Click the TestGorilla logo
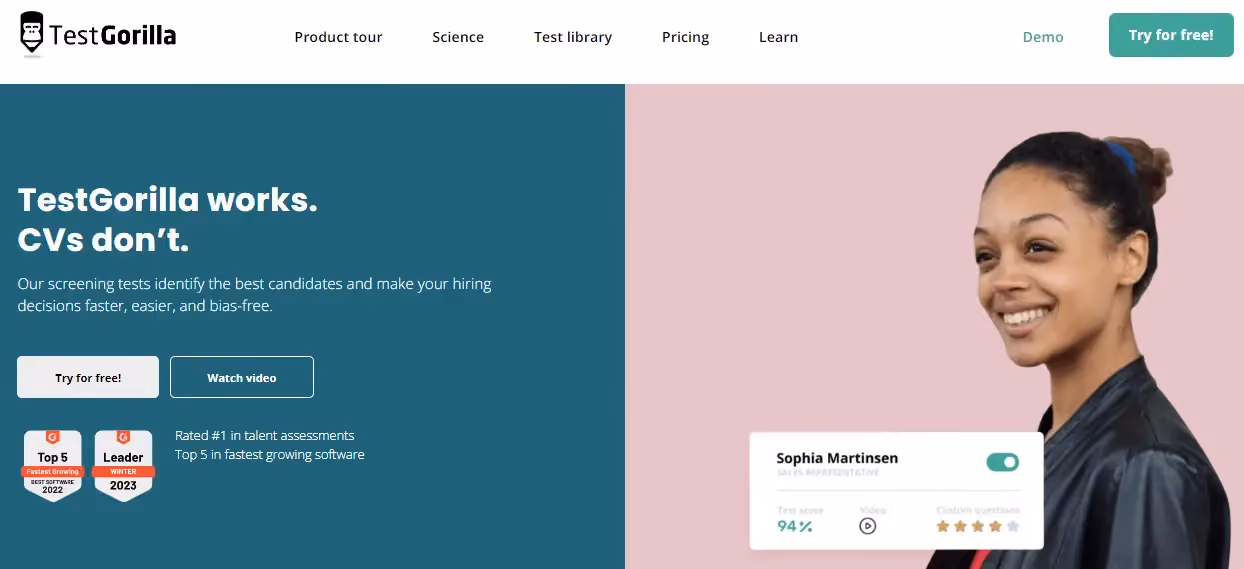This screenshot has height=569, width=1244. tap(98, 34)
